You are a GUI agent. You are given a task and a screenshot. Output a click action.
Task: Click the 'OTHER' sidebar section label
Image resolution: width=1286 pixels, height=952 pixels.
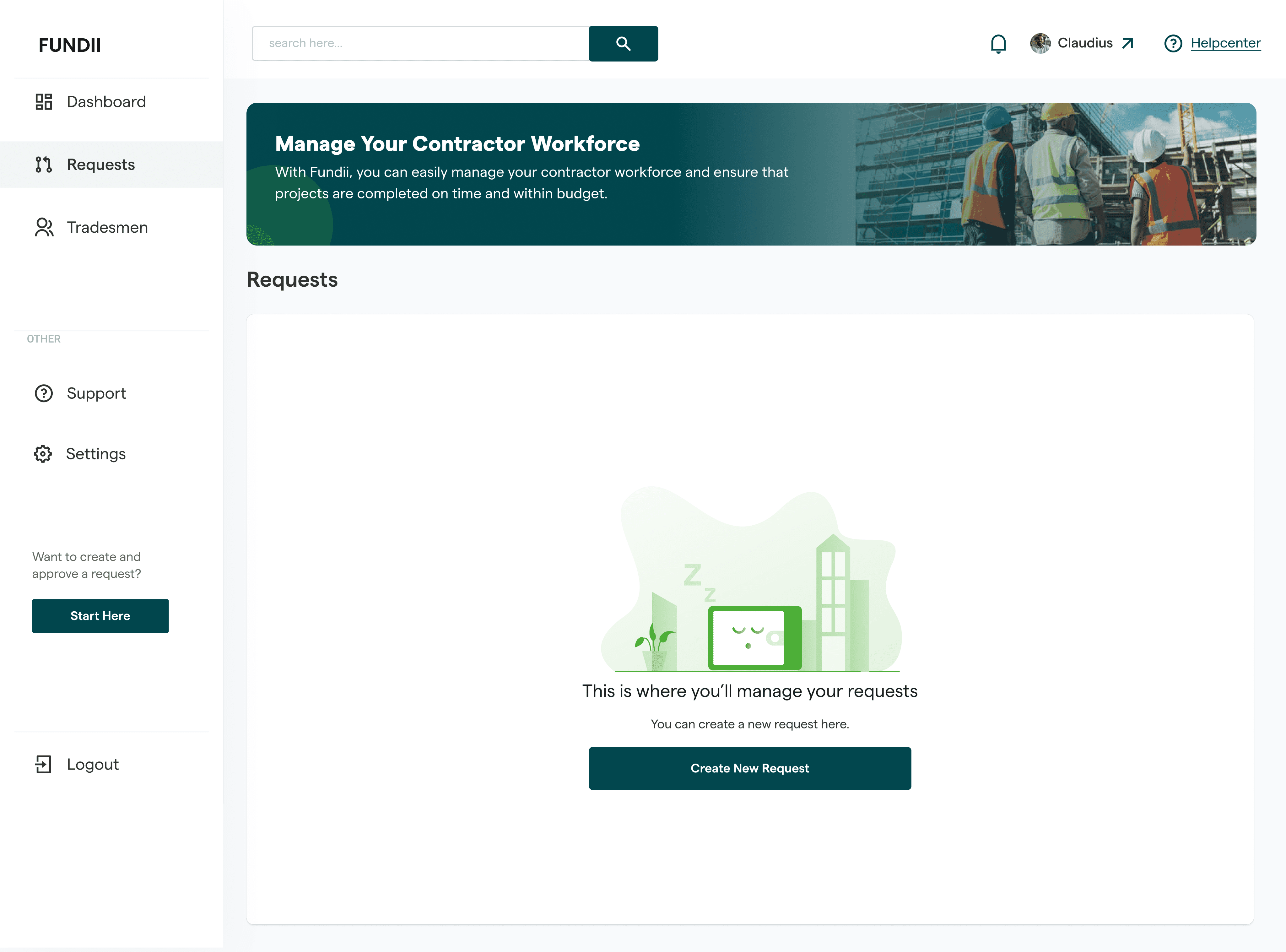click(x=44, y=339)
